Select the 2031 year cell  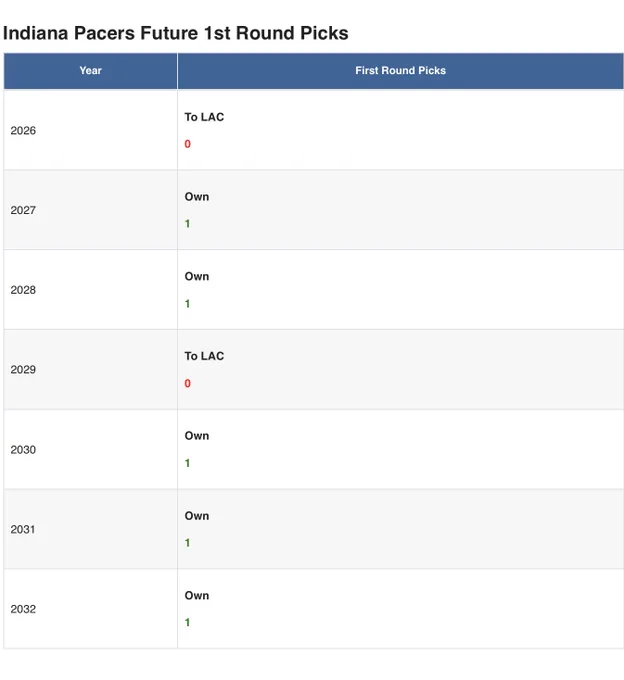[90, 529]
